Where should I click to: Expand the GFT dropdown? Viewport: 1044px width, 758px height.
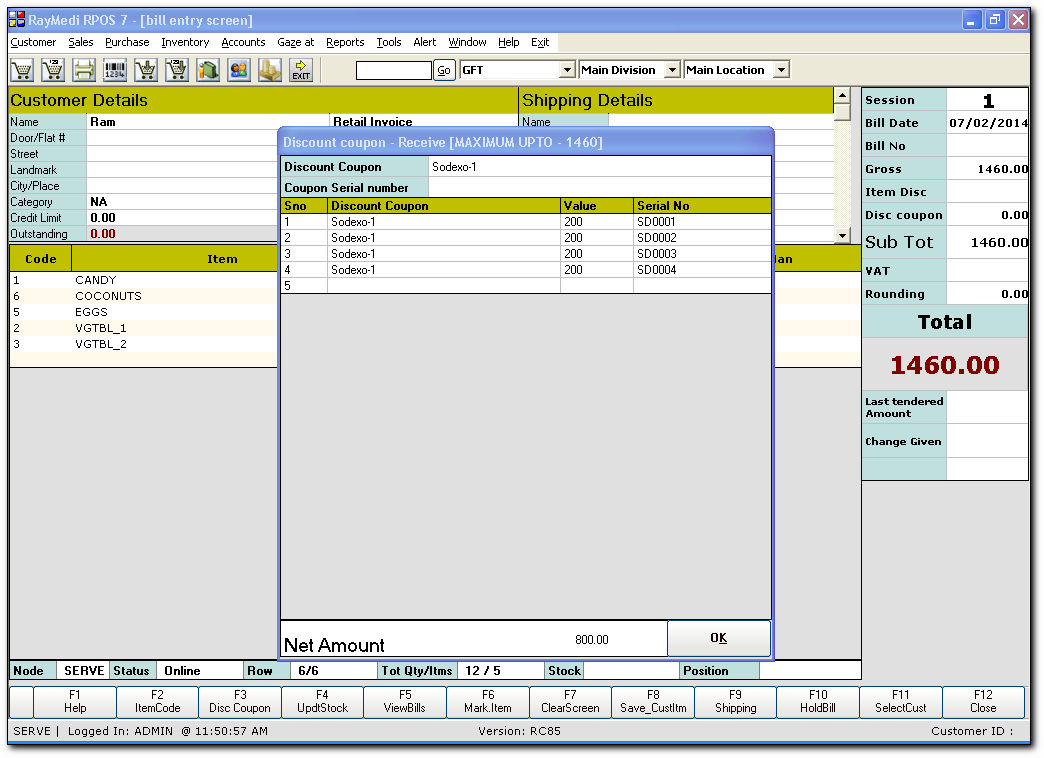(x=567, y=70)
